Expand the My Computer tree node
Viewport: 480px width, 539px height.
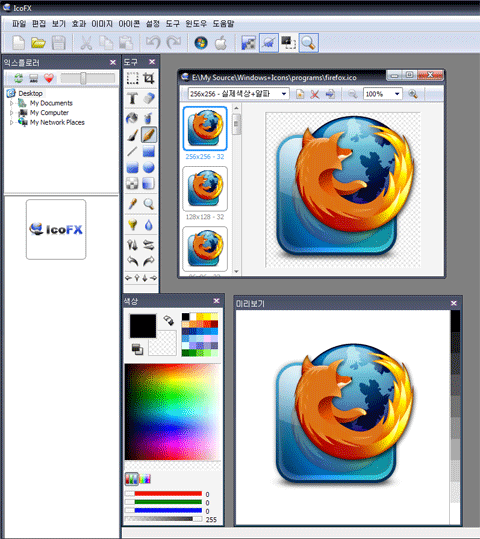[x=11, y=113]
